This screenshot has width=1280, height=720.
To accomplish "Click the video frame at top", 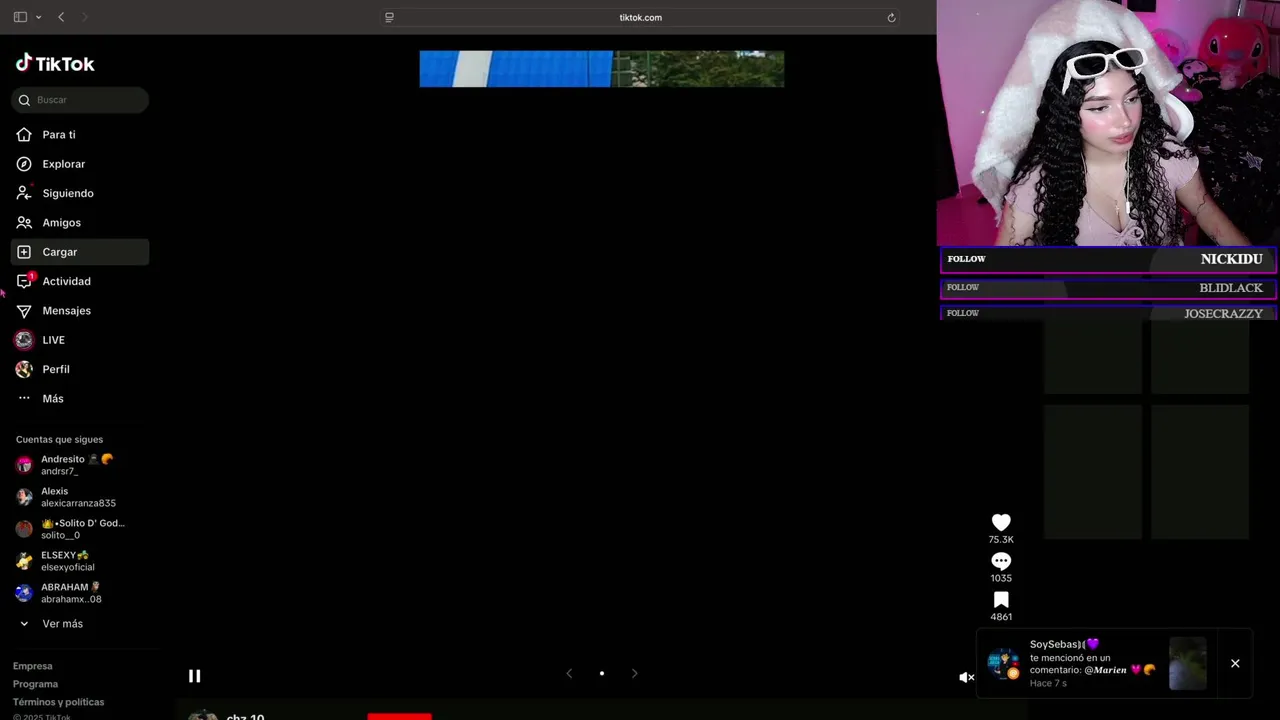I will point(602,69).
